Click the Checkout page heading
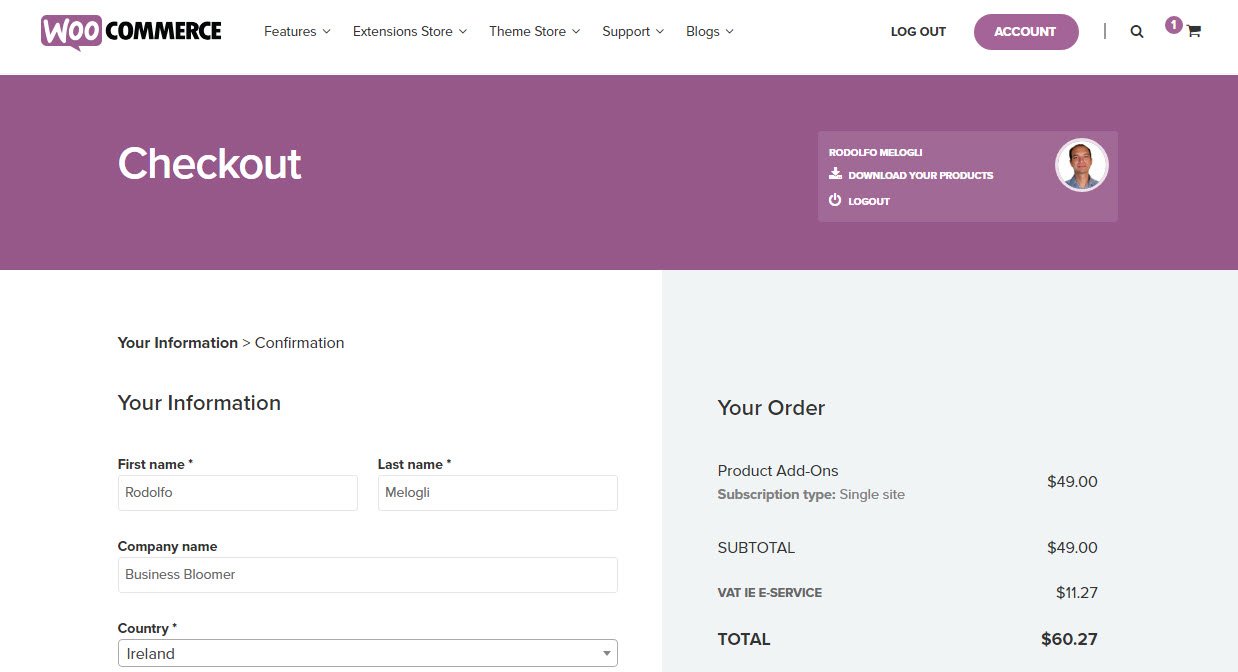This screenshot has height=672, width=1238. (x=210, y=164)
